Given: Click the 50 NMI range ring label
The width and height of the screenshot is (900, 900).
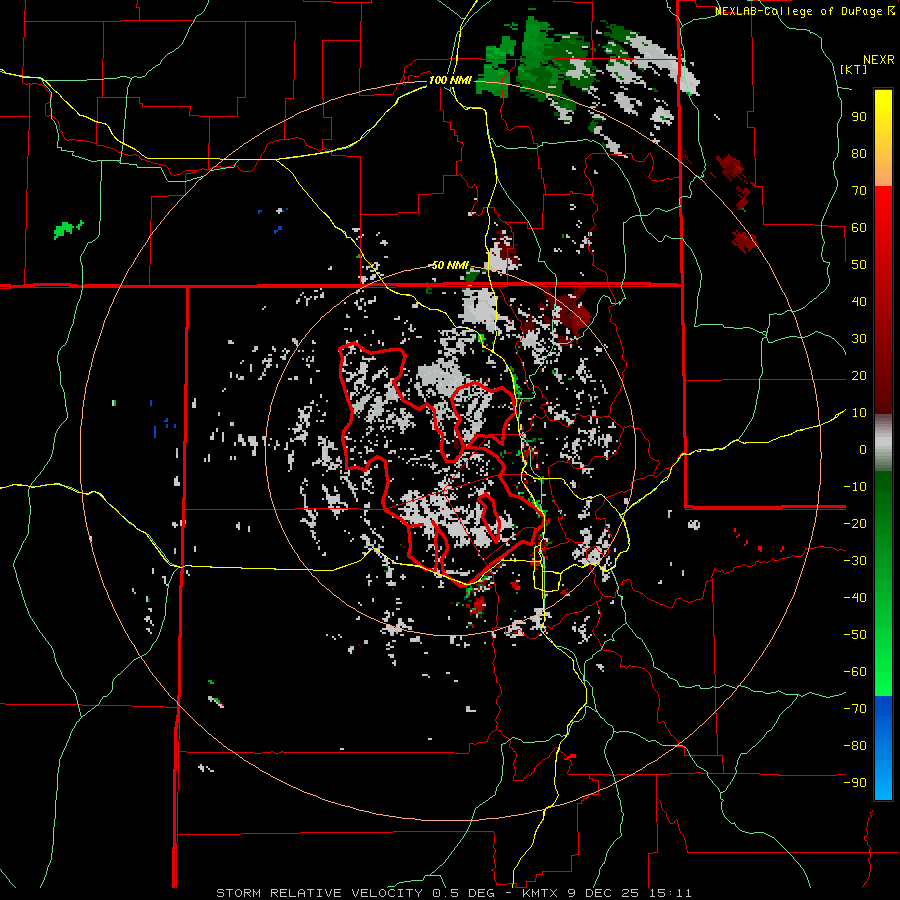Looking at the screenshot, I should coord(450,265).
